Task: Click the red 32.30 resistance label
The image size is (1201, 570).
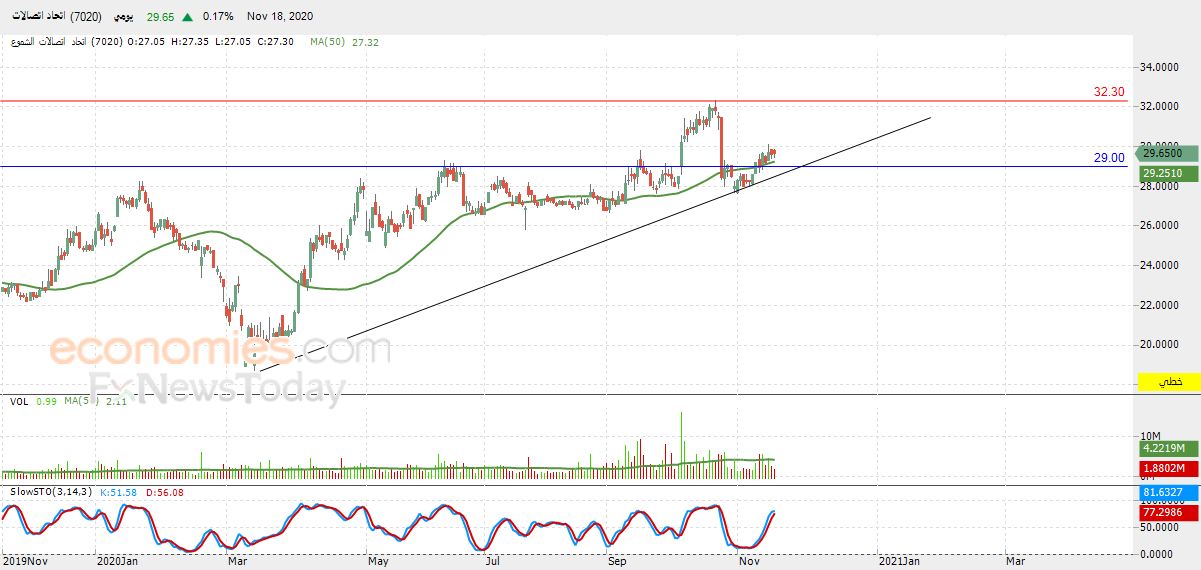Action: pos(1109,92)
